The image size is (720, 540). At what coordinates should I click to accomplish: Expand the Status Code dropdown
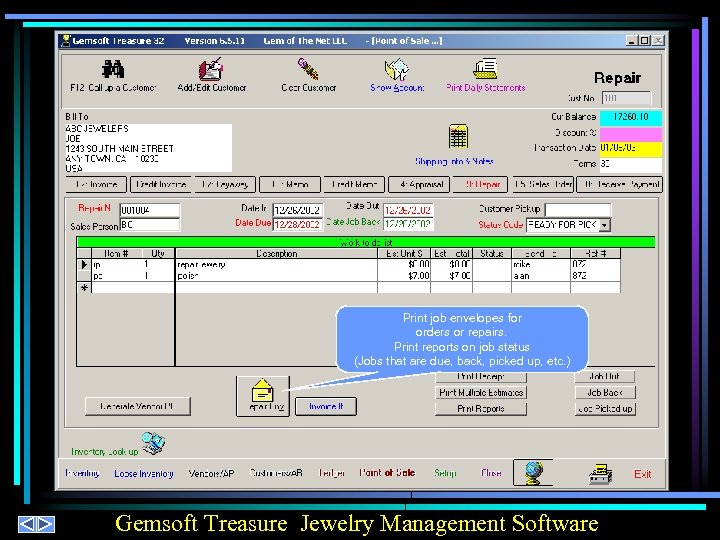(605, 225)
